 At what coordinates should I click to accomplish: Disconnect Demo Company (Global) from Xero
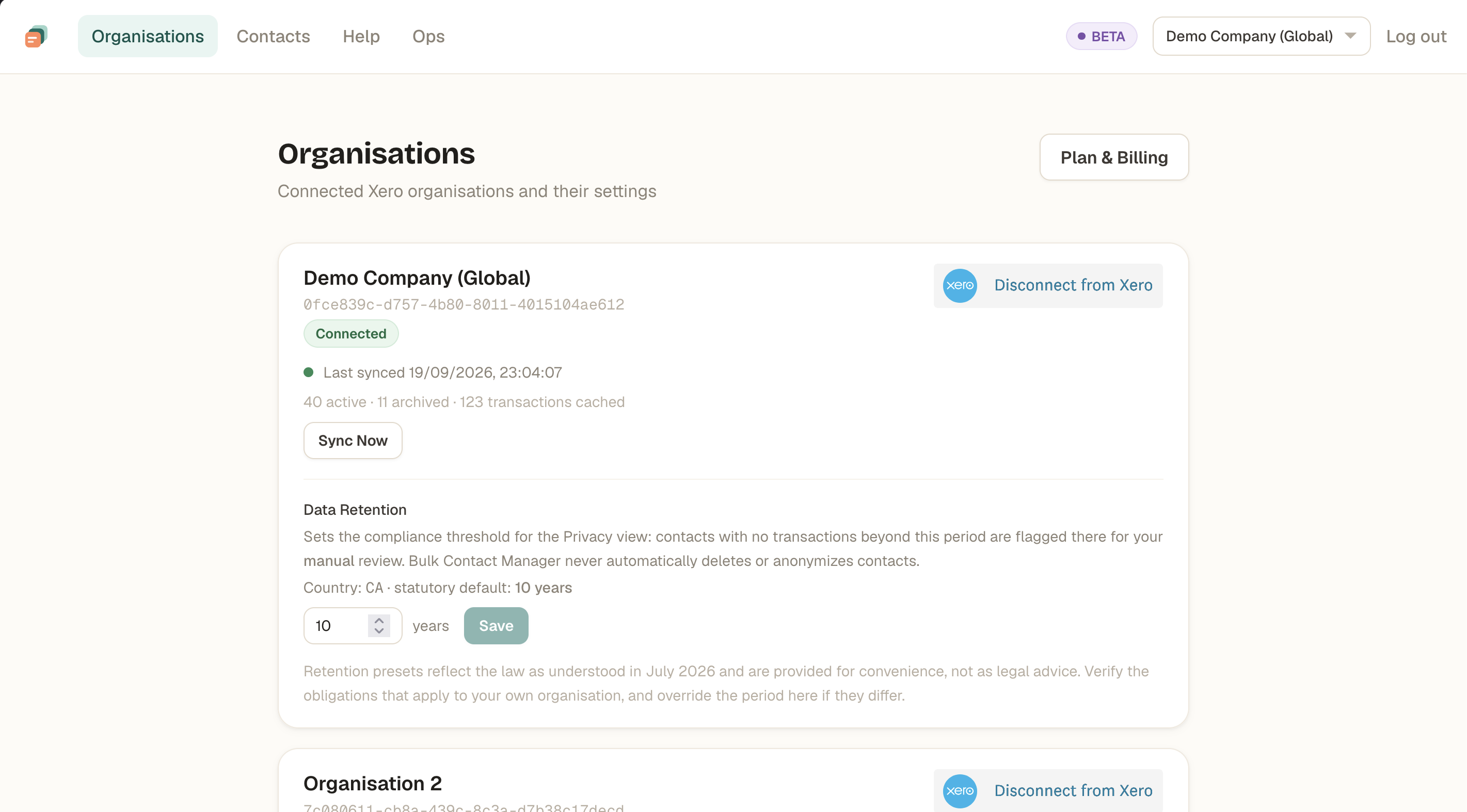point(1048,286)
